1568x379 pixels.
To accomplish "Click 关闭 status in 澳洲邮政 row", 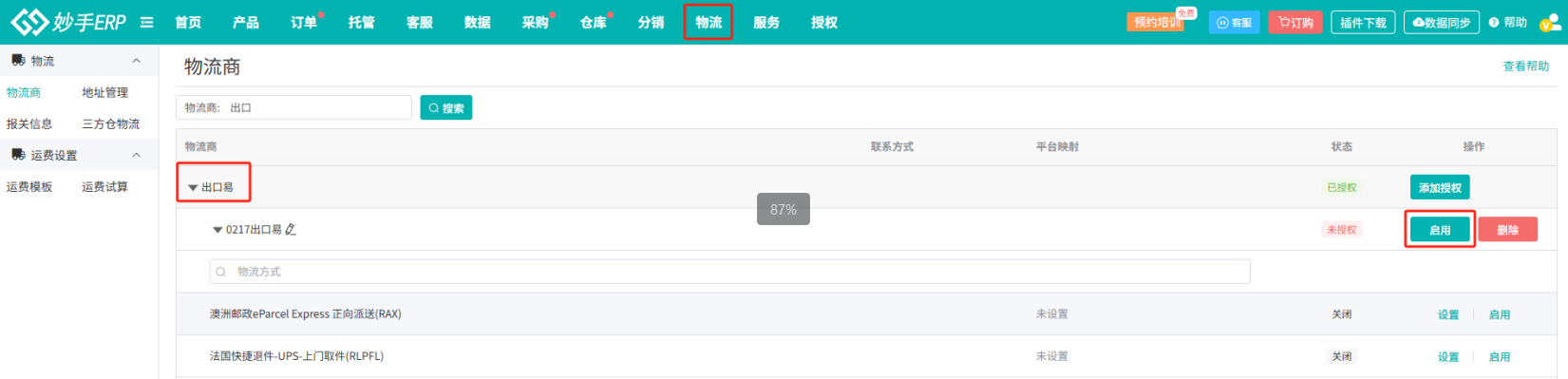I will click(1341, 314).
